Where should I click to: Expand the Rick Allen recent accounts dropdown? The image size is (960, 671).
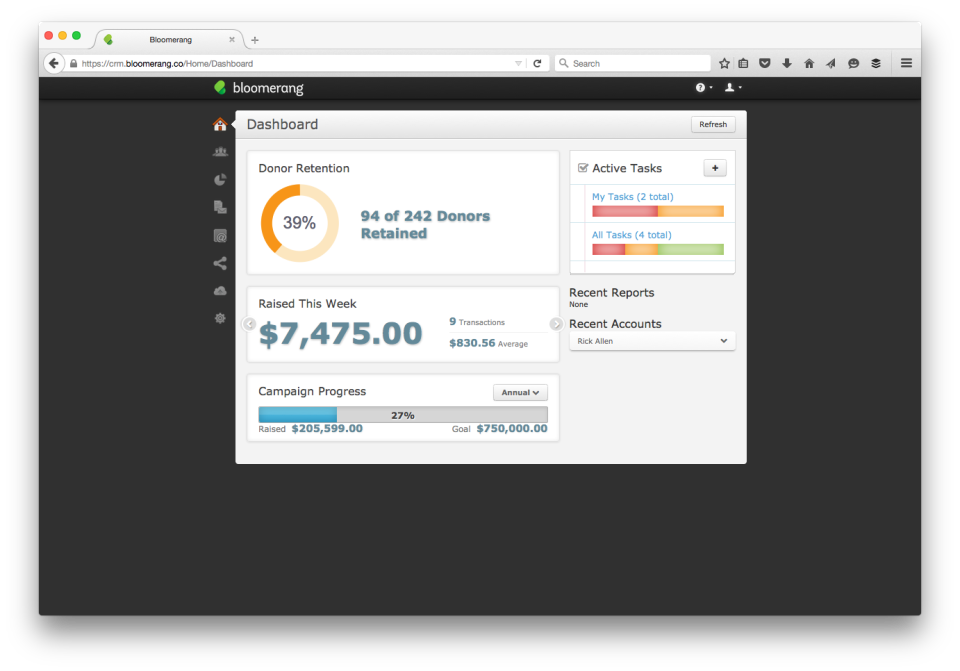tap(652, 341)
